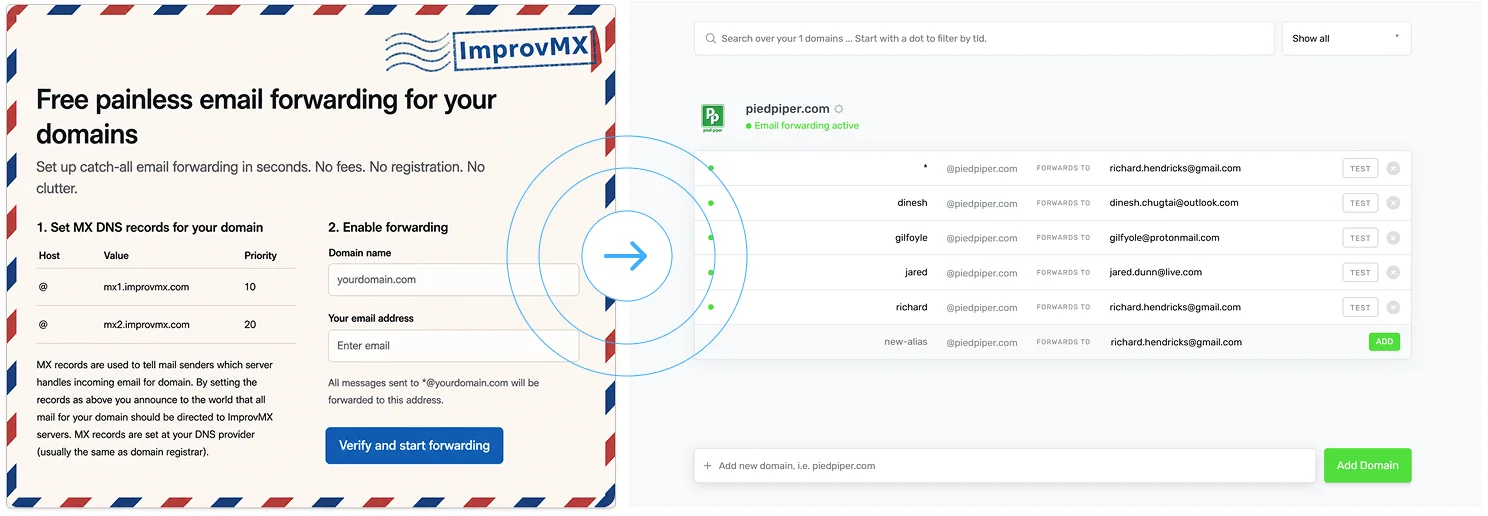
Task: Test the richard alias
Action: (1360, 307)
